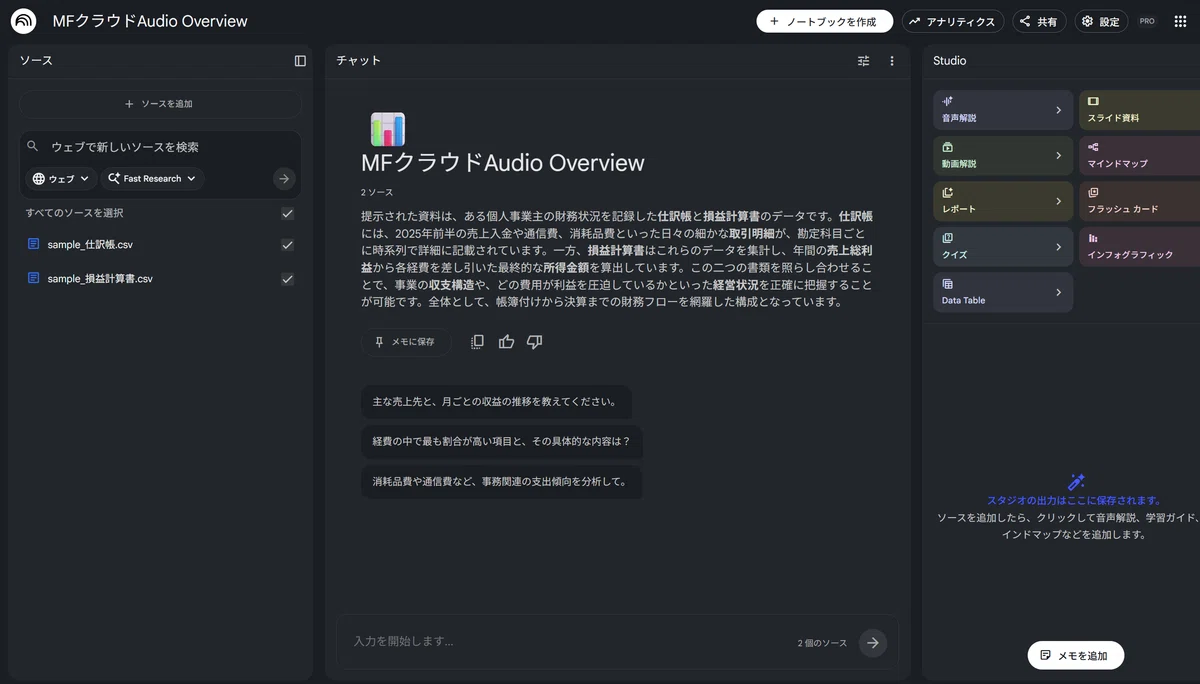
Task: Expand 動画解説 options chevron
Action: point(1059,156)
